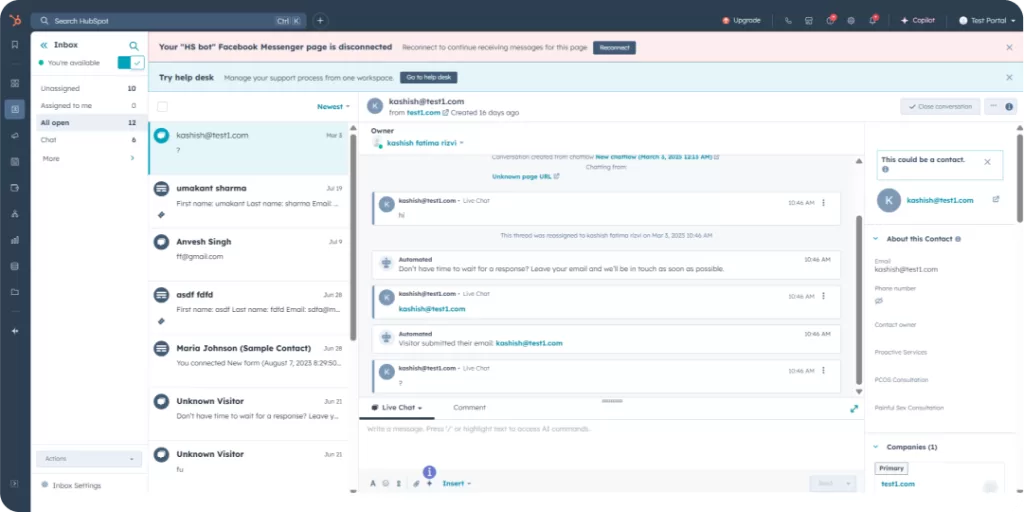Collapse the Companies (1) section
Image resolution: width=1024 pixels, height=512 pixels.
876,447
